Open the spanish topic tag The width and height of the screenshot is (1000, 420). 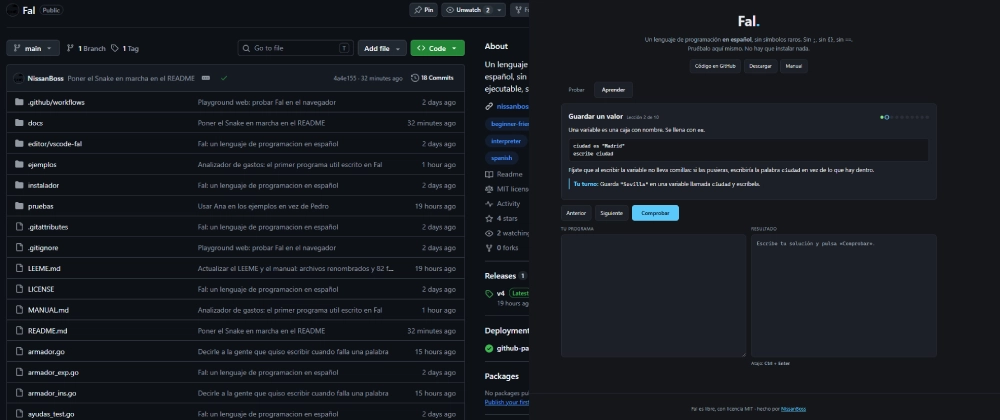pos(501,157)
